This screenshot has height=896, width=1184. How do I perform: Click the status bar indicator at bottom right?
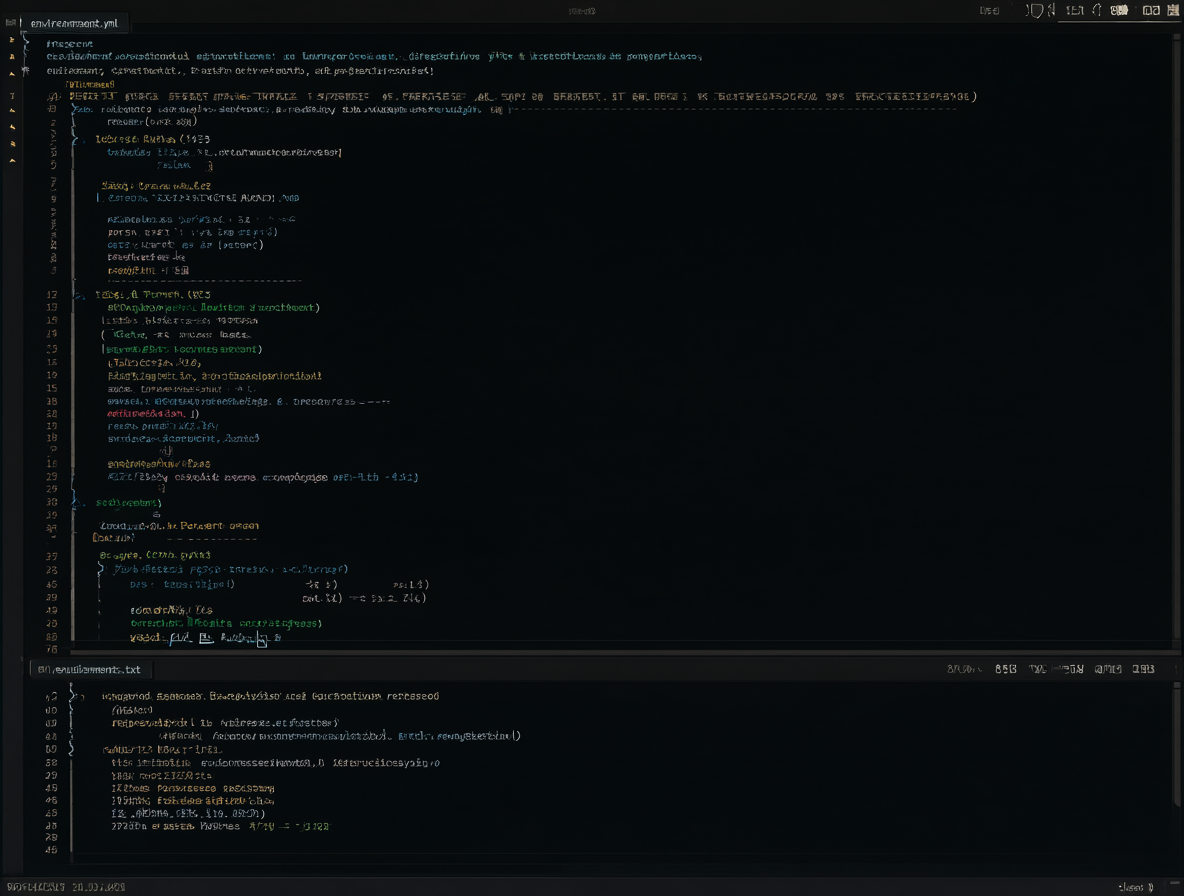click(1136, 888)
